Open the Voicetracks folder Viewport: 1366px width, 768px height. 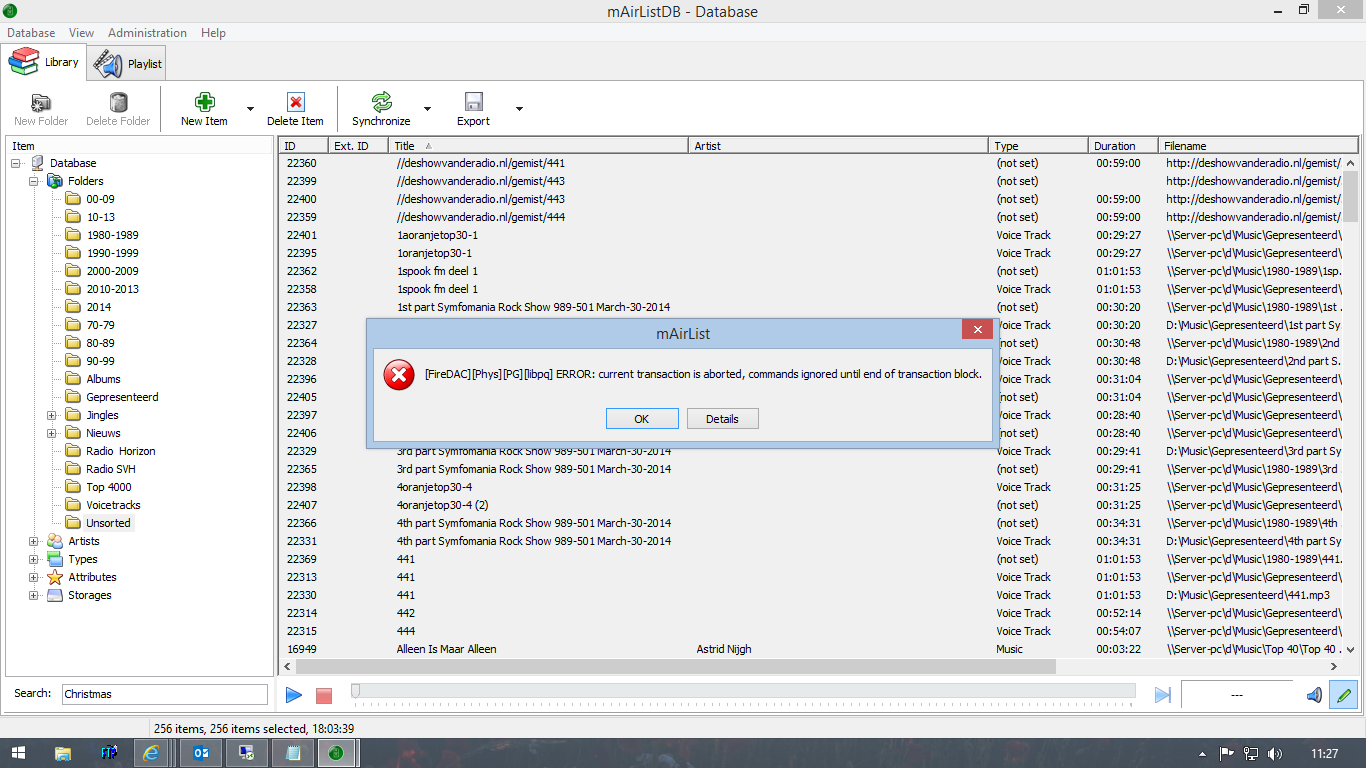pos(113,505)
